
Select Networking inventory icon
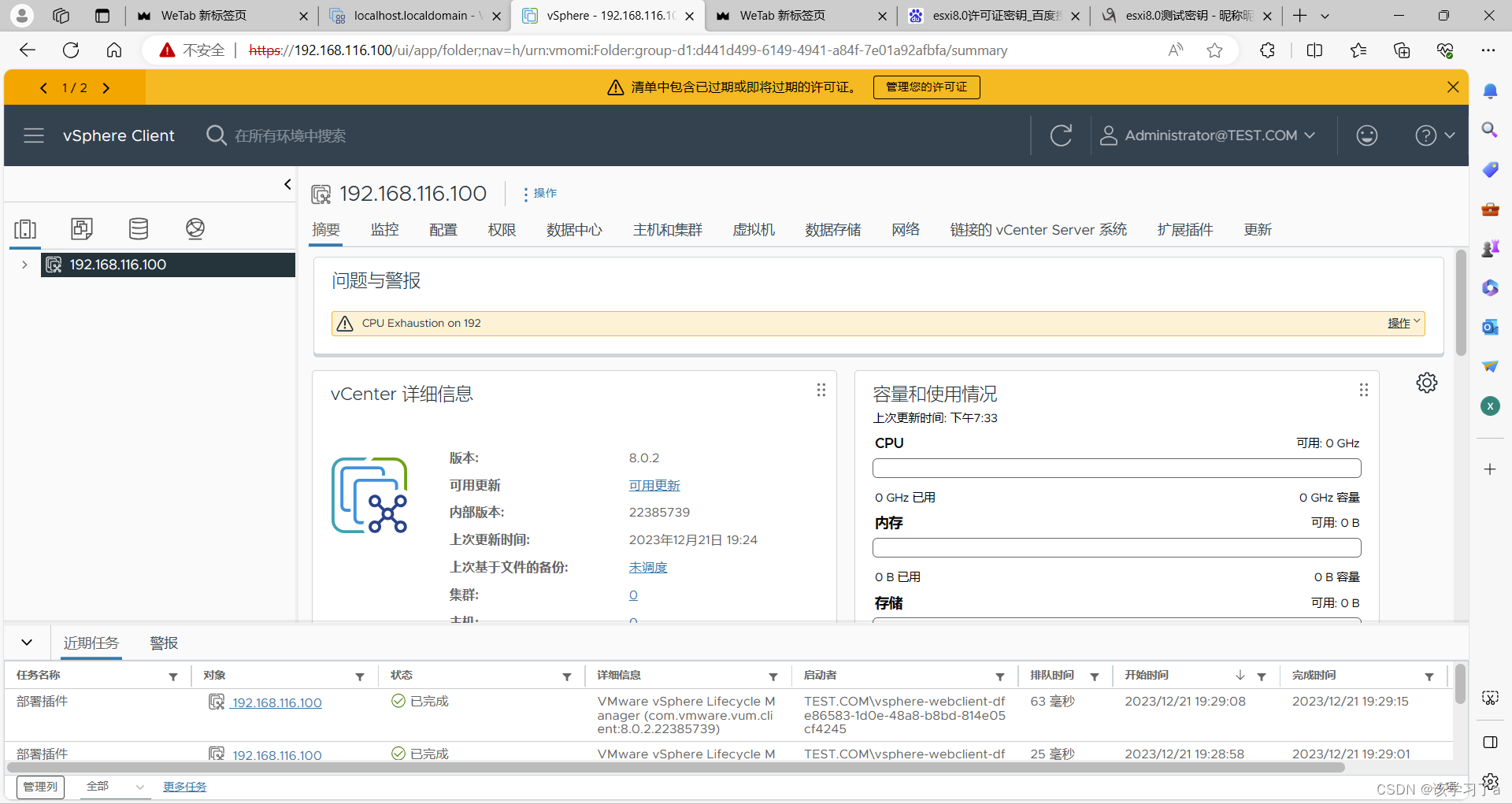[x=195, y=229]
